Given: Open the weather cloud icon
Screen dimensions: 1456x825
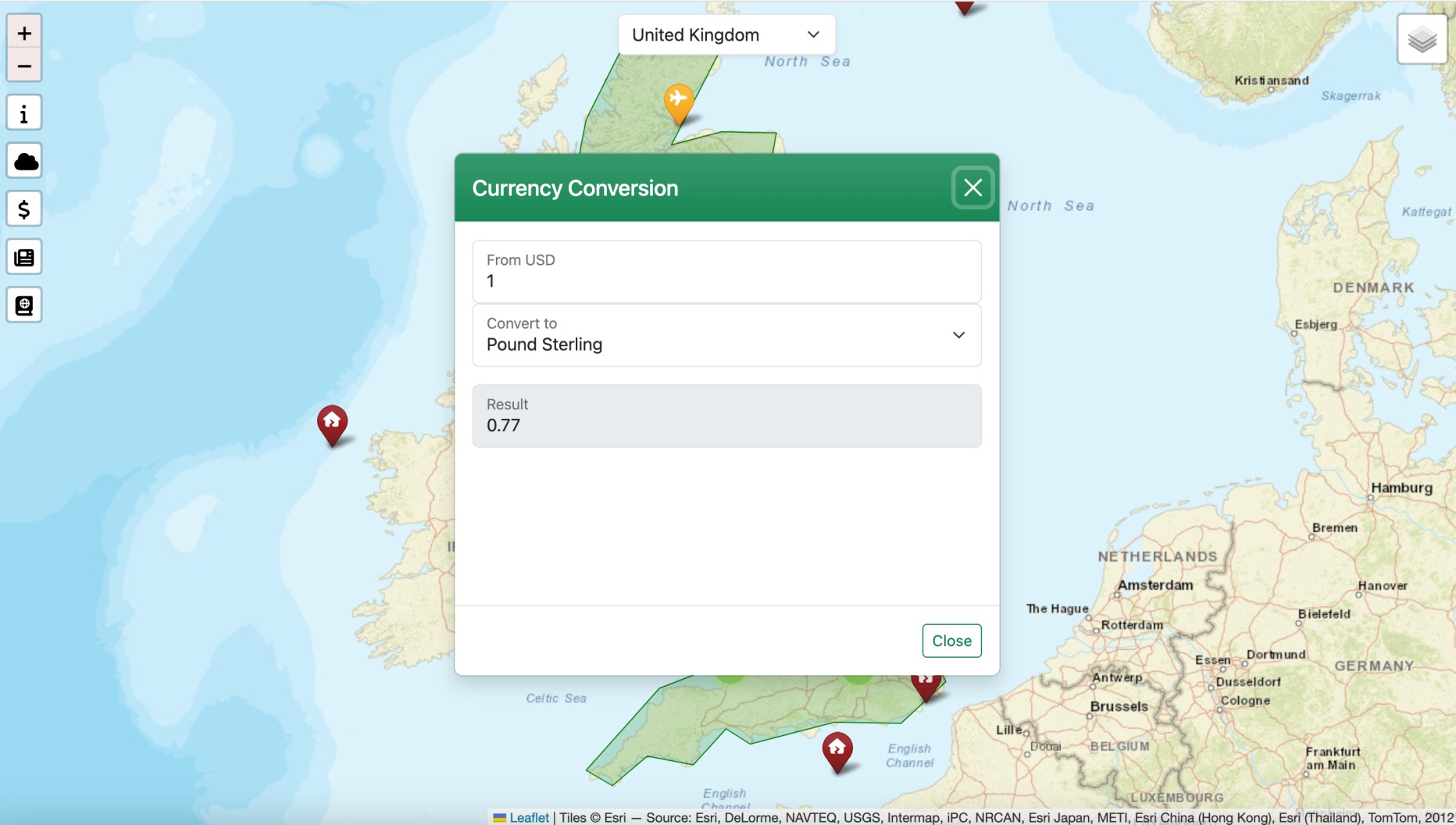Looking at the screenshot, I should pos(24,162).
